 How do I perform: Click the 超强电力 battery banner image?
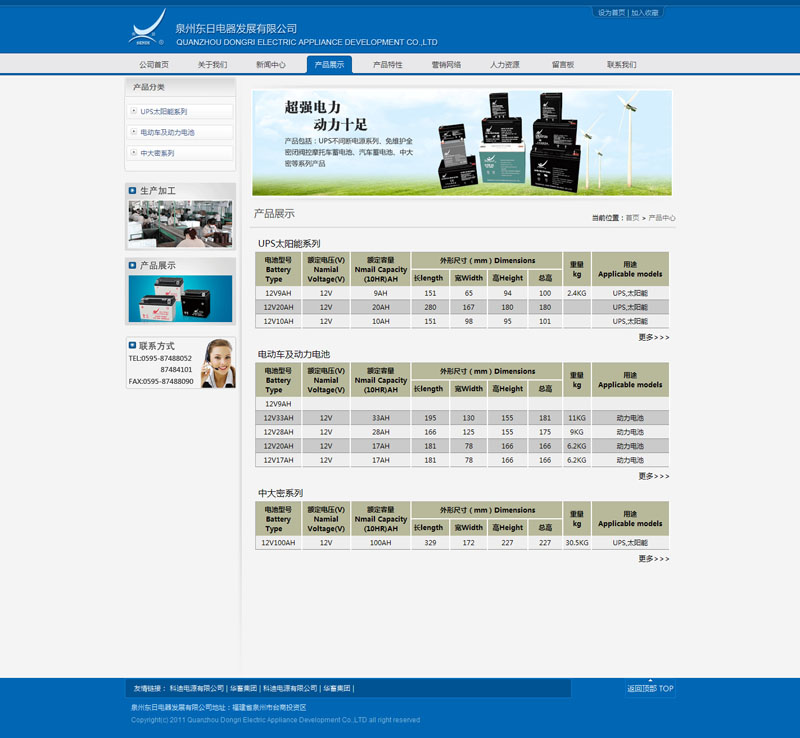pos(462,143)
